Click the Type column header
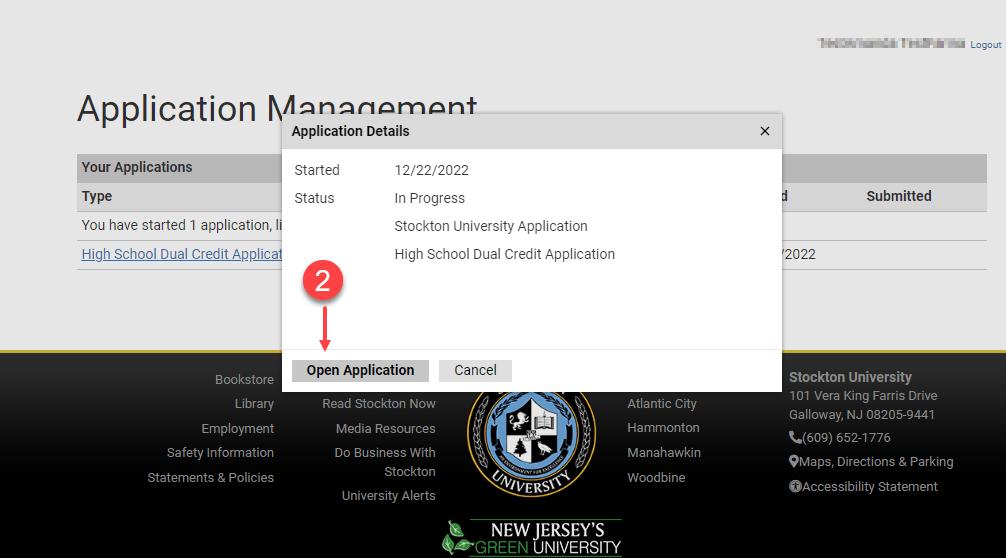Viewport: 1006px width, 558px height. [97, 196]
